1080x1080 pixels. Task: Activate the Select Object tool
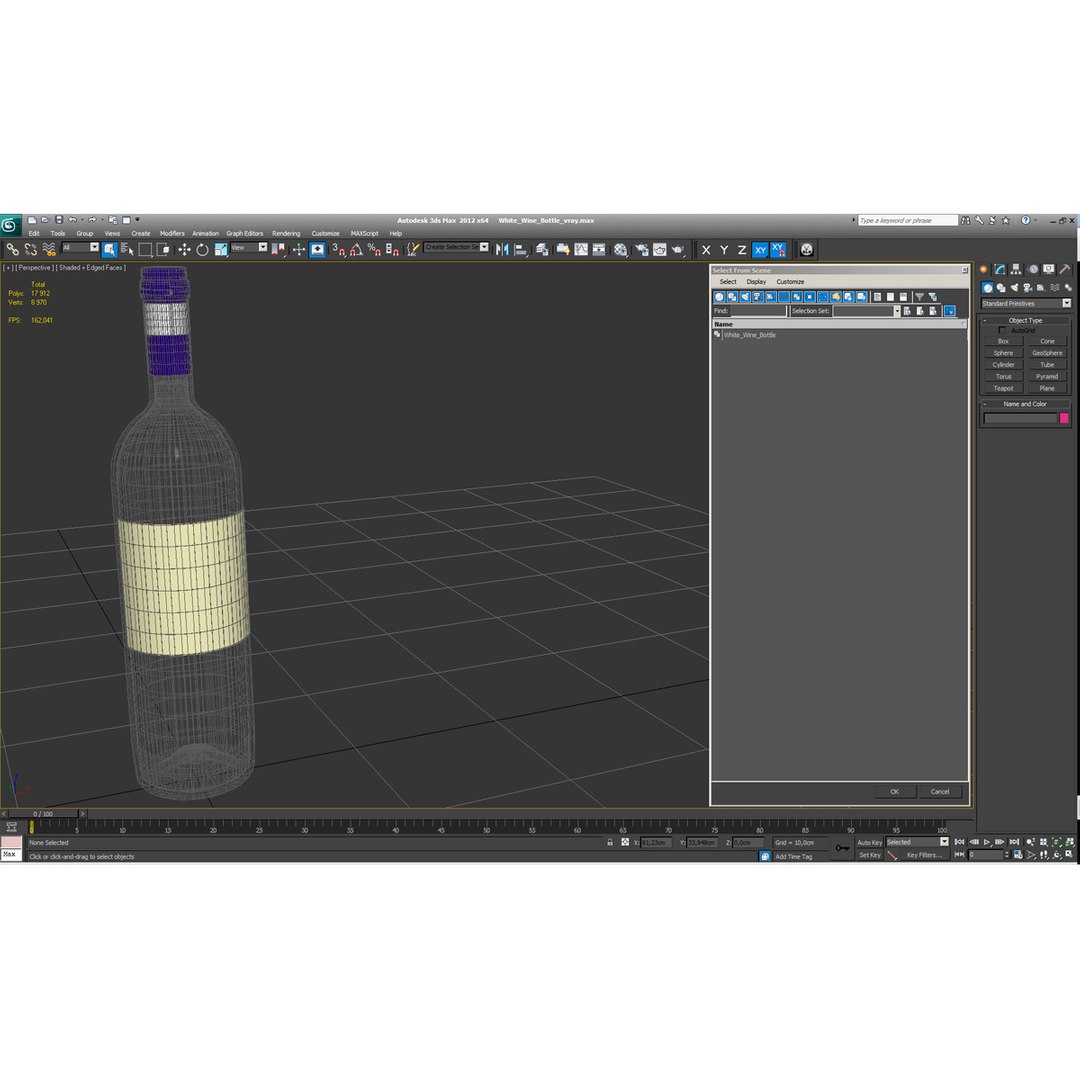pos(109,249)
